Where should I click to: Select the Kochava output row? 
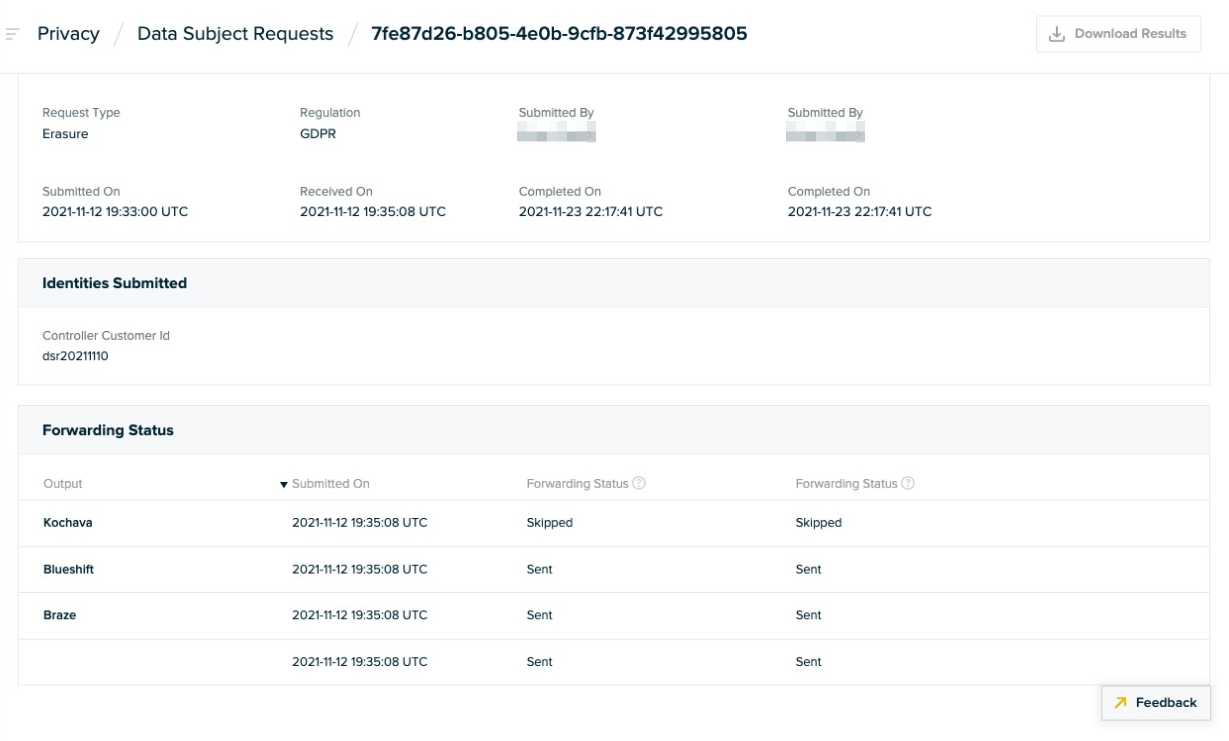pos(614,523)
